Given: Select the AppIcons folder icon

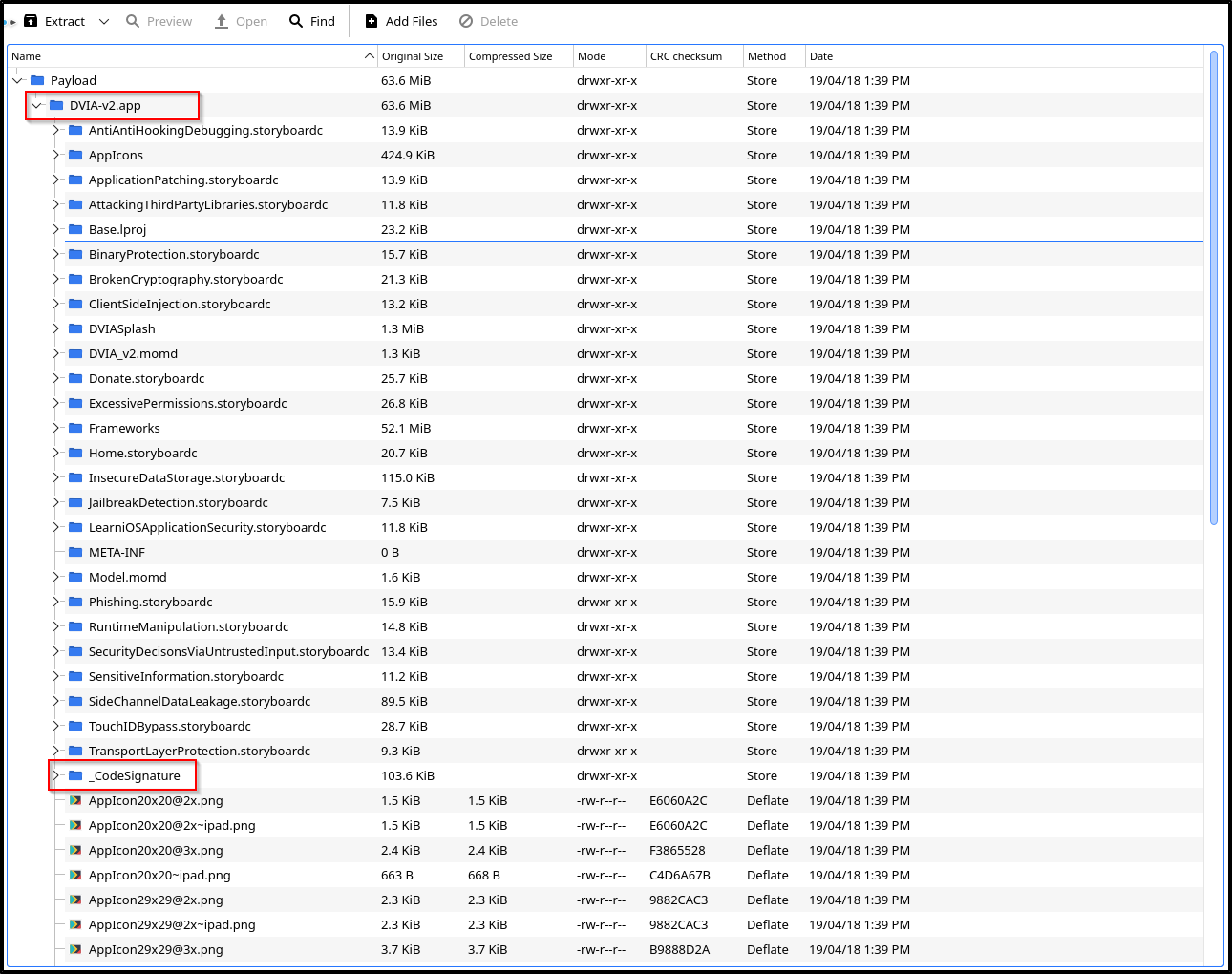Looking at the screenshot, I should click(75, 155).
